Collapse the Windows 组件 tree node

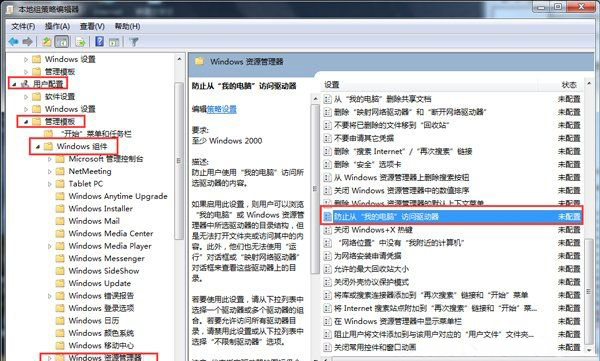(38, 147)
